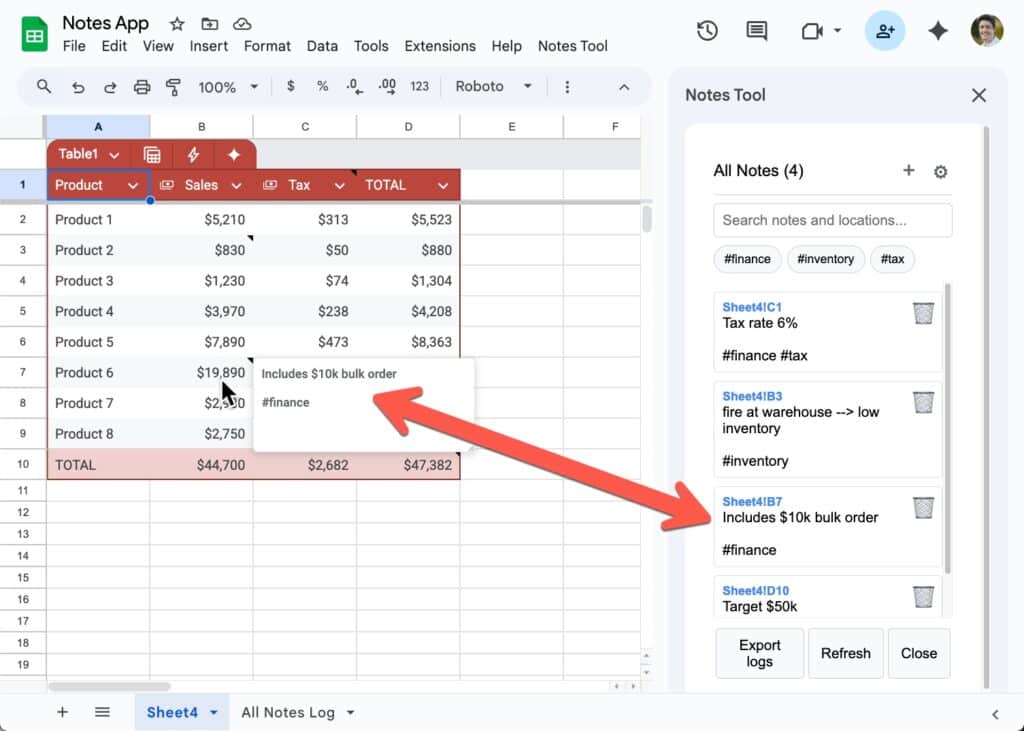Image resolution: width=1024 pixels, height=731 pixels.
Task: Click the Gemini sparkle icon in header
Action: point(938,31)
